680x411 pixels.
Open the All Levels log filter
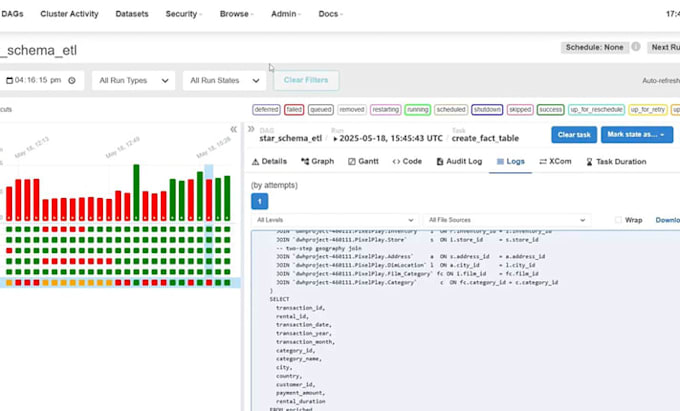[335, 220]
